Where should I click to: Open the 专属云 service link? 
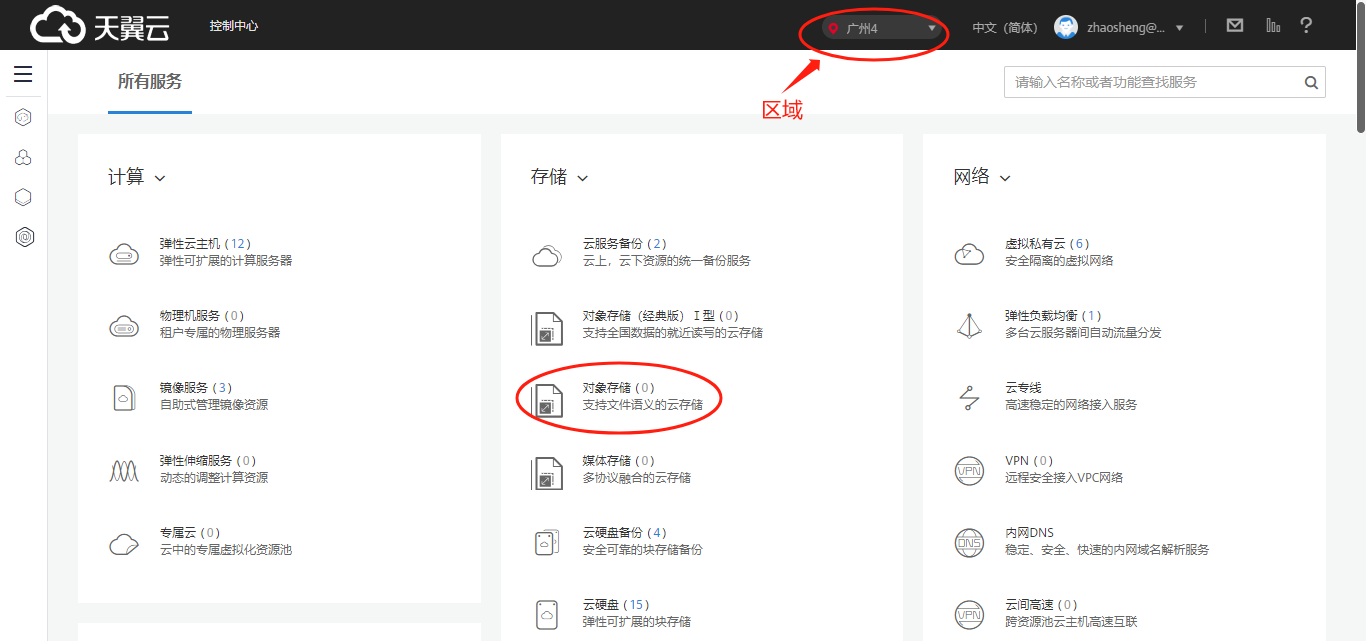click(x=190, y=532)
